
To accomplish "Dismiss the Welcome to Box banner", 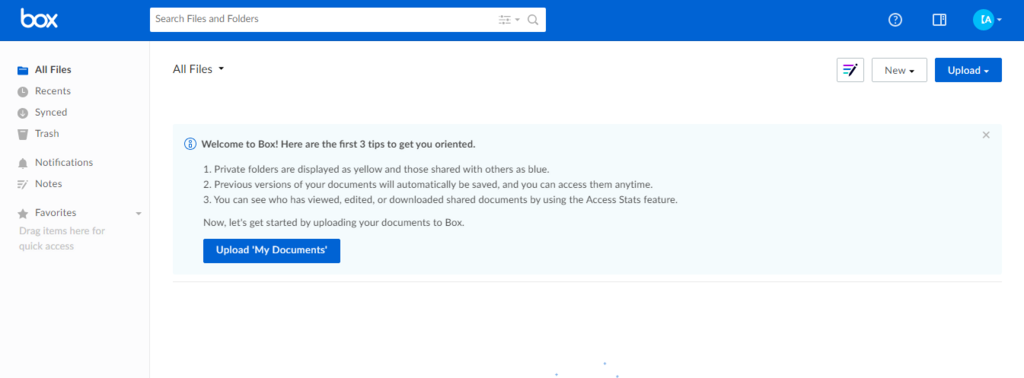I will (x=986, y=135).
